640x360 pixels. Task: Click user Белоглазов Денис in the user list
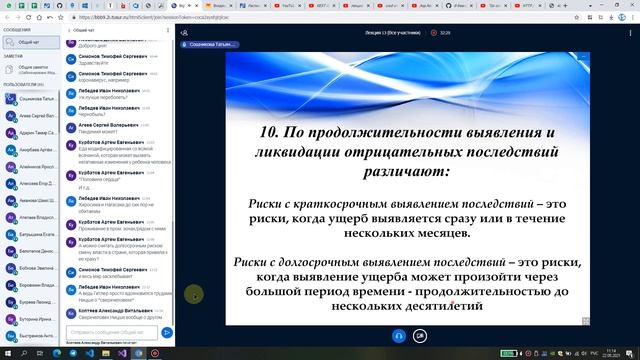(x=31, y=251)
